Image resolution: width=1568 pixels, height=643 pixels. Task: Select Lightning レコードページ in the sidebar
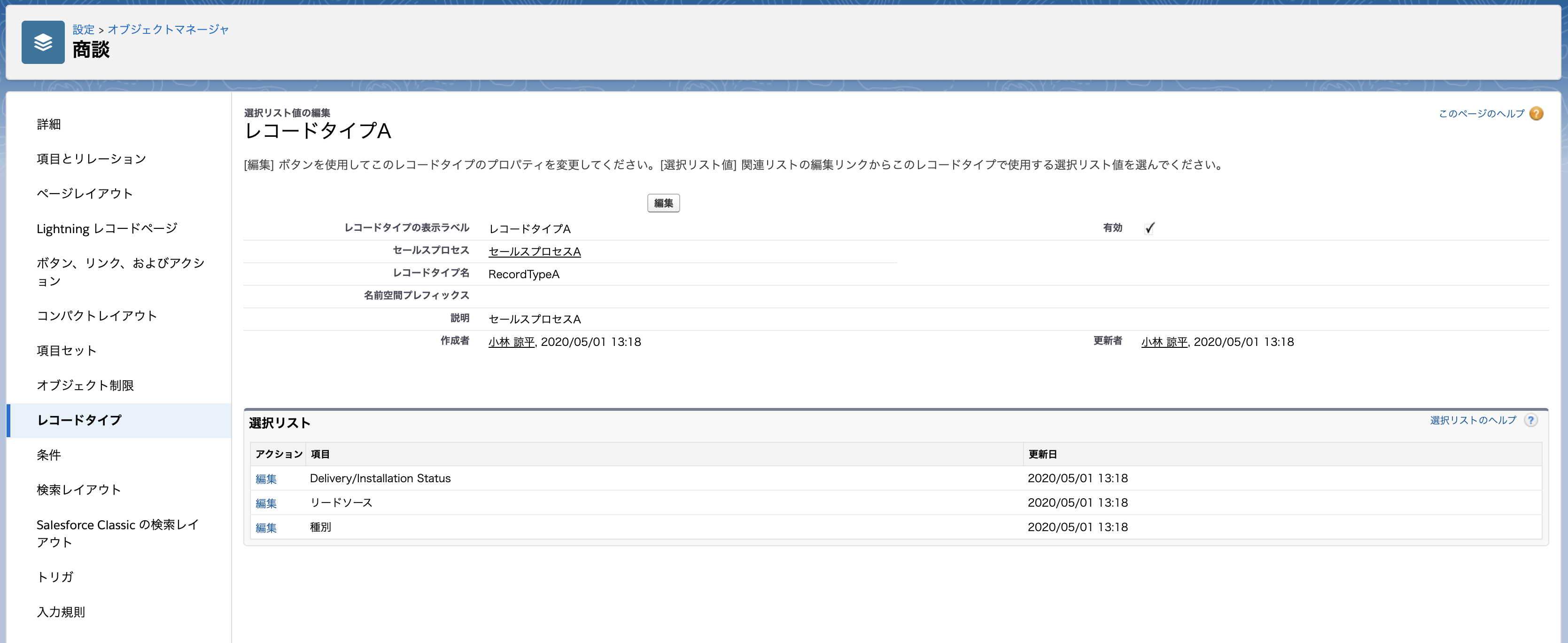coord(107,228)
